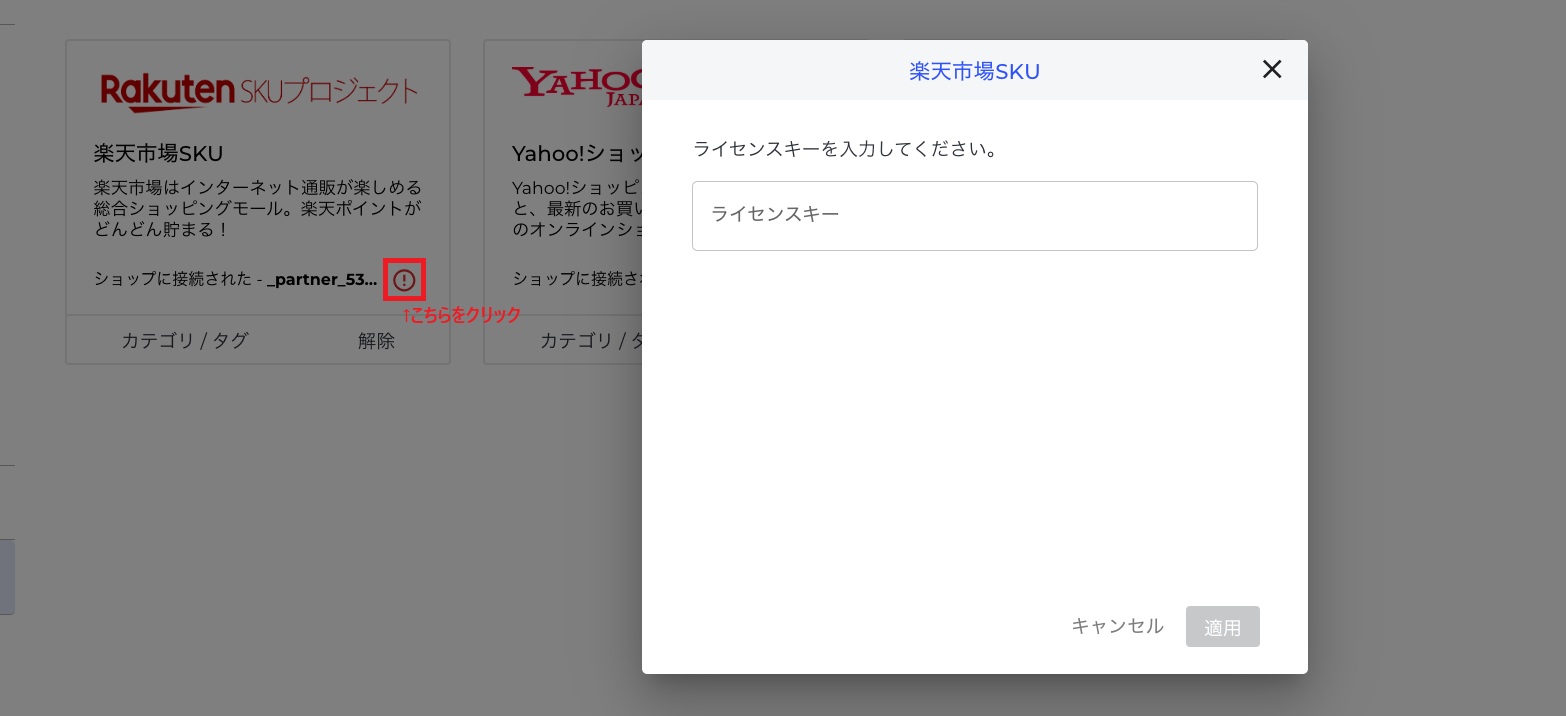
Task: Click the Yahoo!ショッピング card title
Action: coord(577,153)
